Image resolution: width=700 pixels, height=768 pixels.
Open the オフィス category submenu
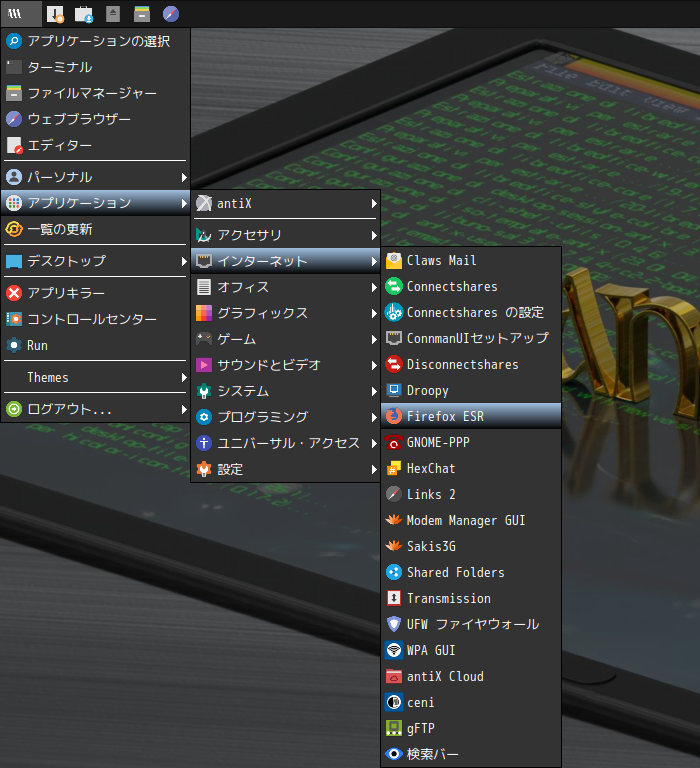coord(286,287)
